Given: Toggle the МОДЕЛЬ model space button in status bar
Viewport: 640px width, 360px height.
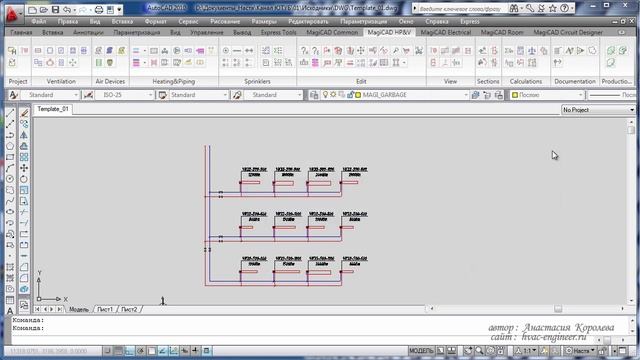Looking at the screenshot, I should (421, 351).
